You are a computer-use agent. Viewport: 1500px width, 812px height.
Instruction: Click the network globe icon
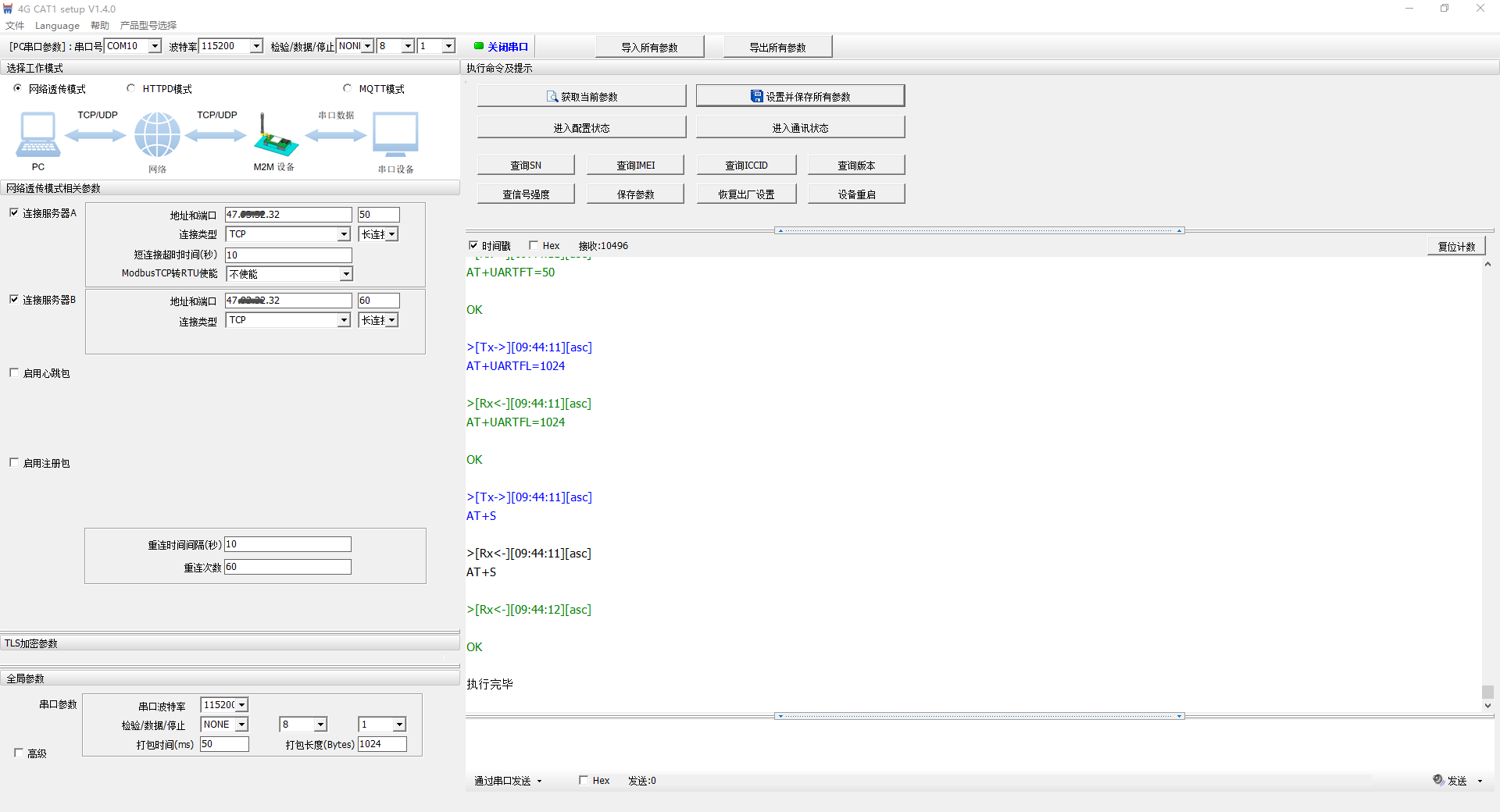click(x=157, y=134)
